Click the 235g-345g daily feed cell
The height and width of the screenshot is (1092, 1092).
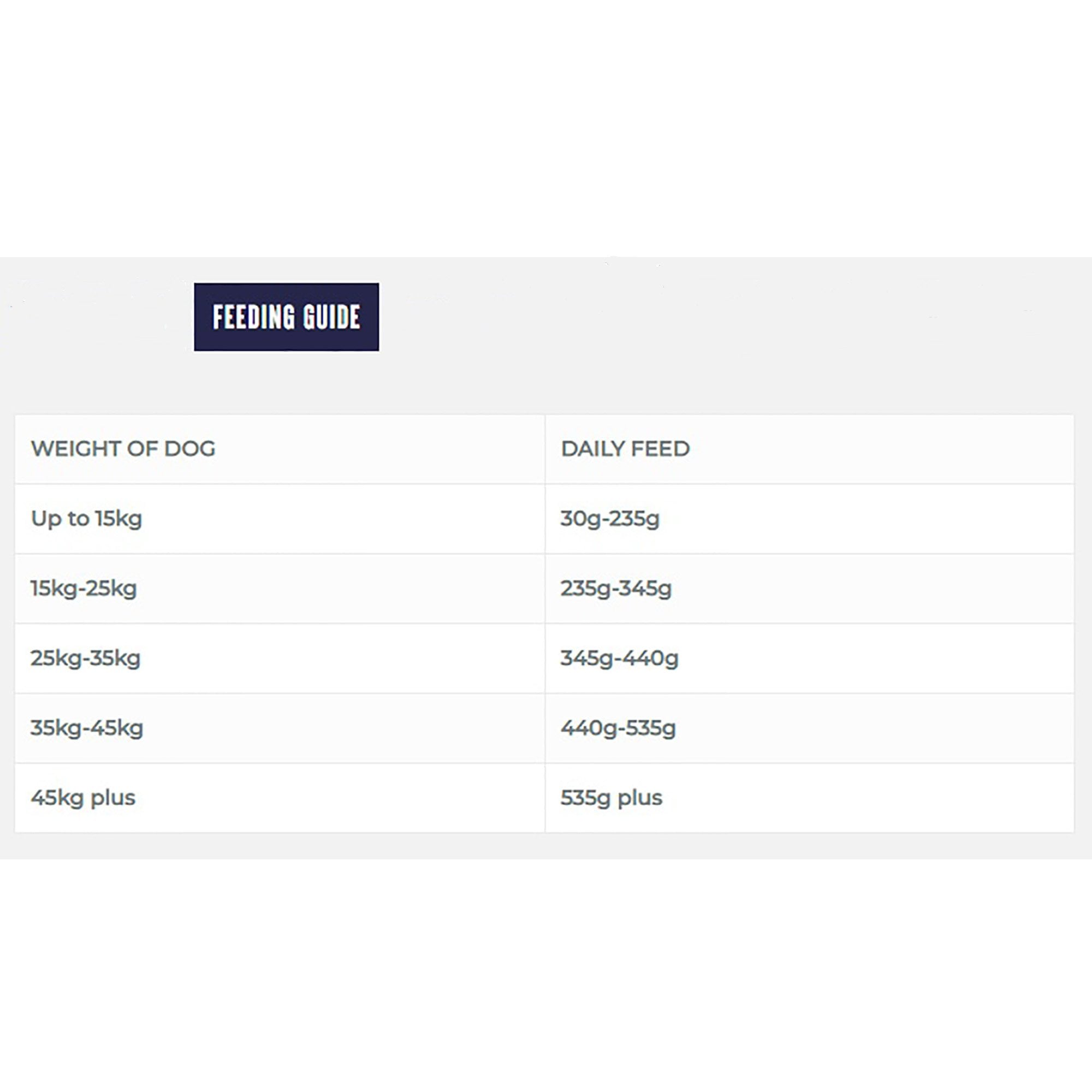click(x=616, y=589)
